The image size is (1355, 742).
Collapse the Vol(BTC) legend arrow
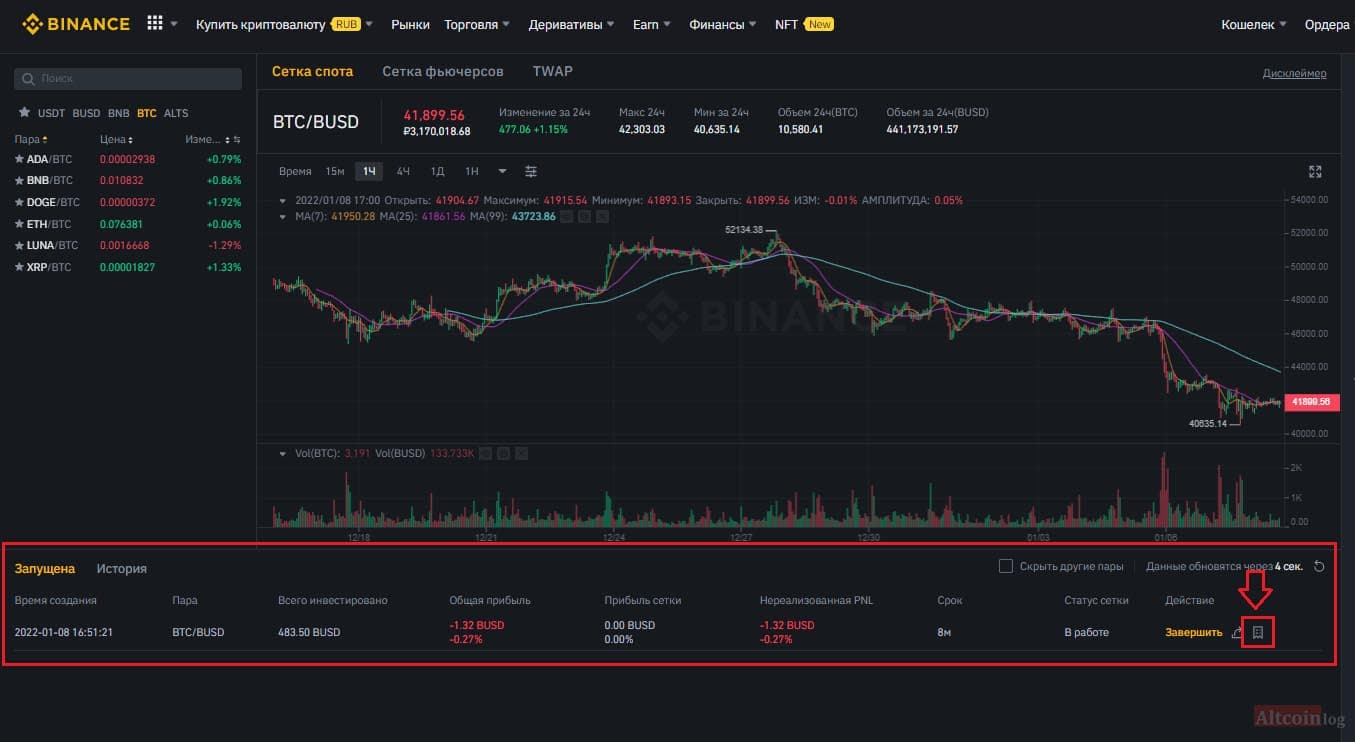283,454
